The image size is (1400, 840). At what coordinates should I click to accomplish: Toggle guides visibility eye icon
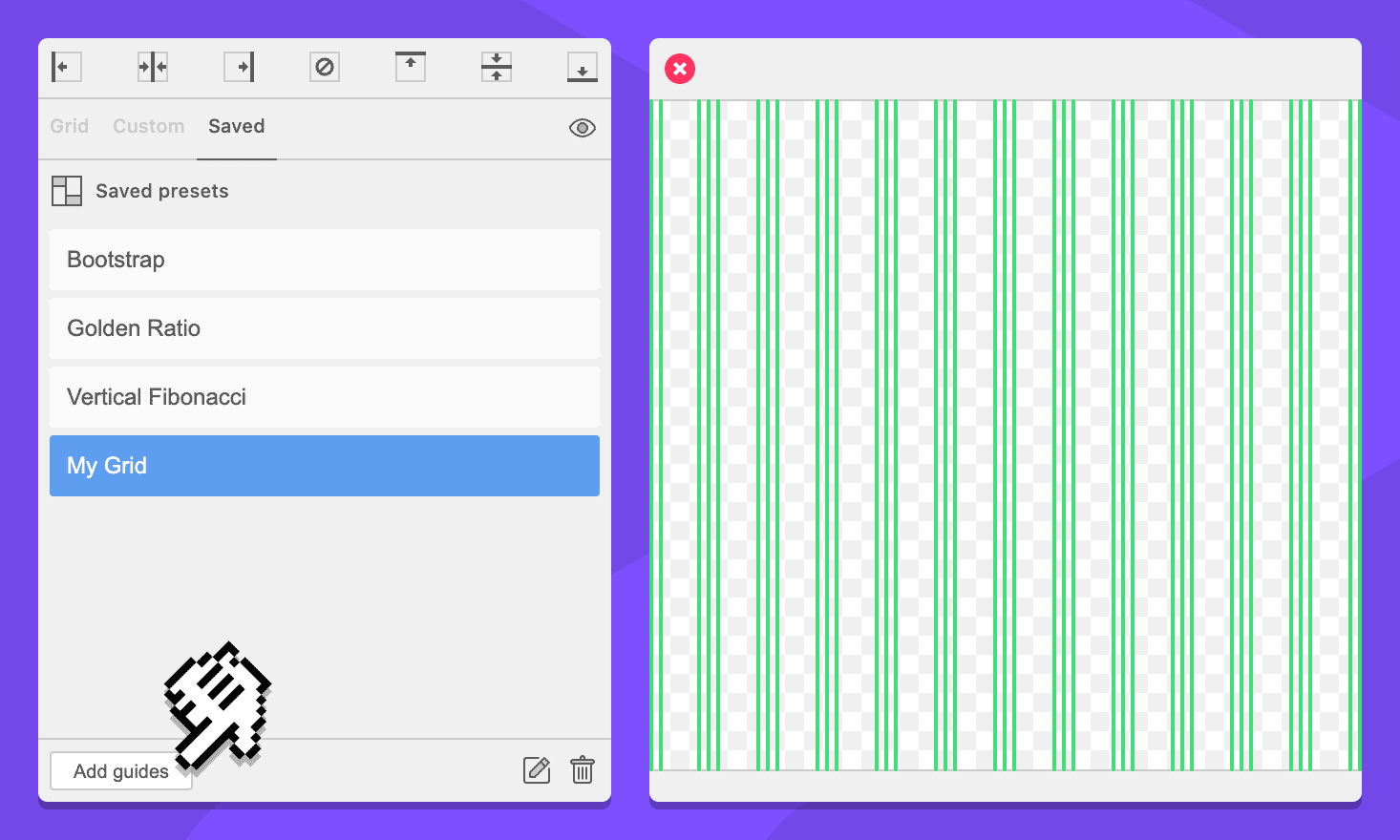pos(583,128)
